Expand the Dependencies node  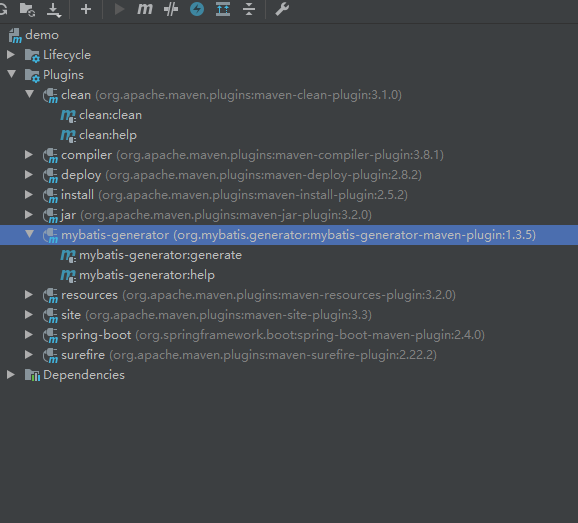tap(11, 374)
